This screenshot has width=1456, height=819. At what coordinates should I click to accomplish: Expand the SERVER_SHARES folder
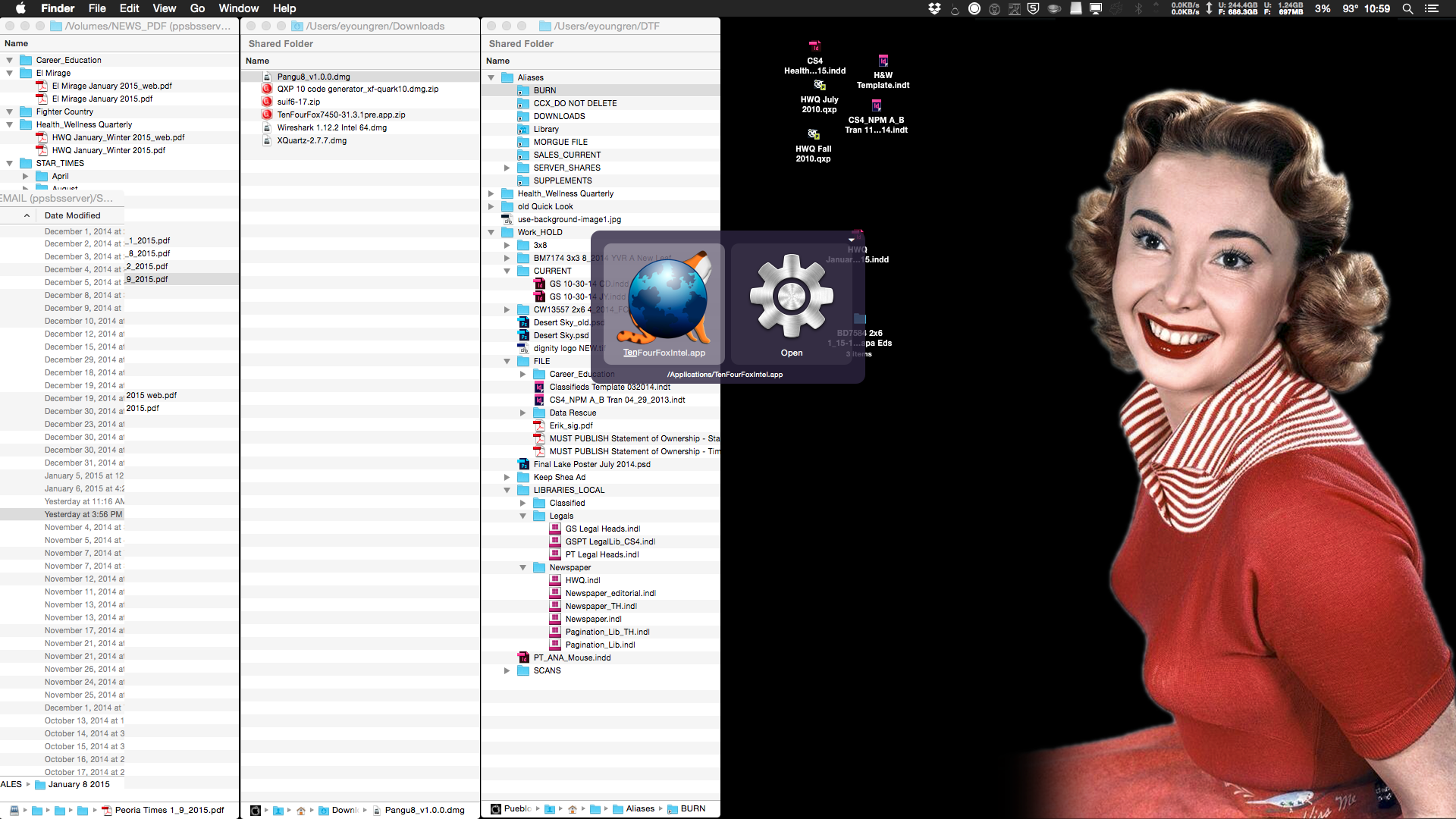pyautogui.click(x=507, y=168)
